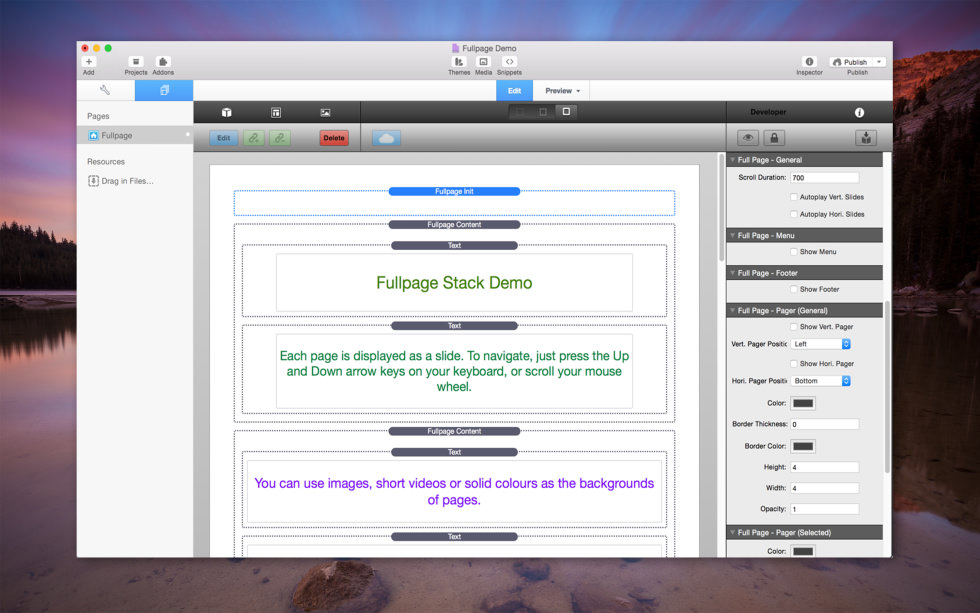This screenshot has height=613, width=980.
Task: Click the red Delete button
Action: 334,138
